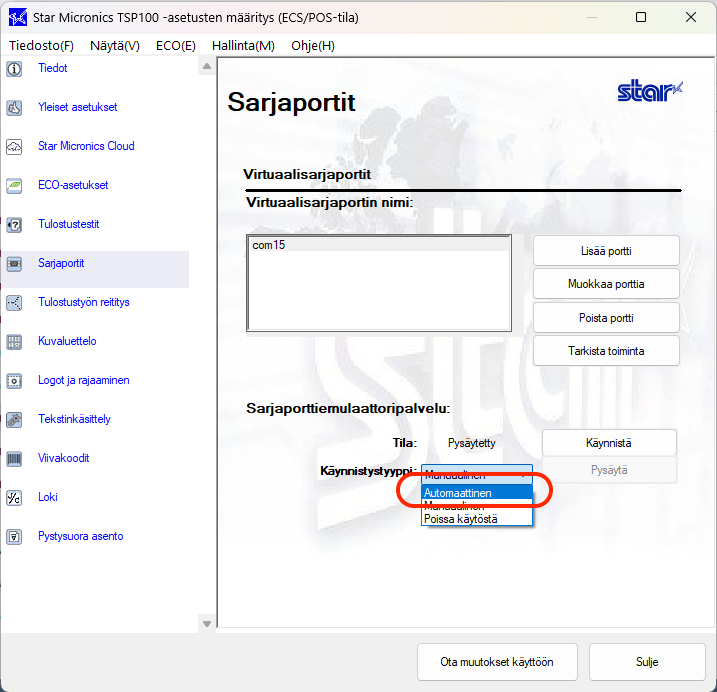Image resolution: width=717 pixels, height=692 pixels.
Task: Open Tekstinkäsittely page
Action: (75, 419)
